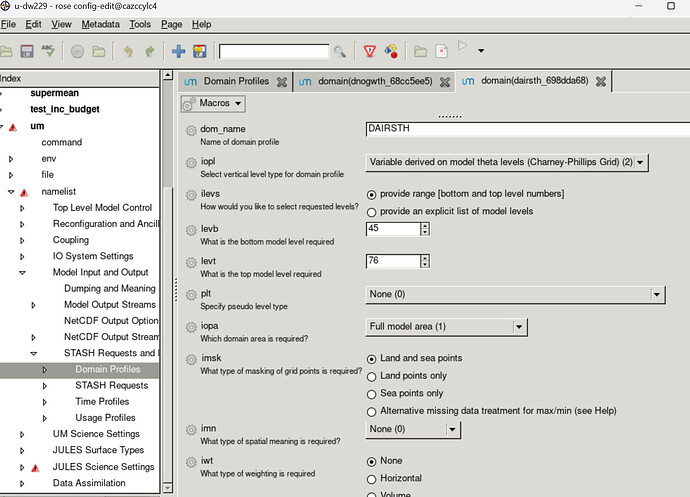Click the gear icon beside levt
Screen dimensions: 690x497
point(191,262)
